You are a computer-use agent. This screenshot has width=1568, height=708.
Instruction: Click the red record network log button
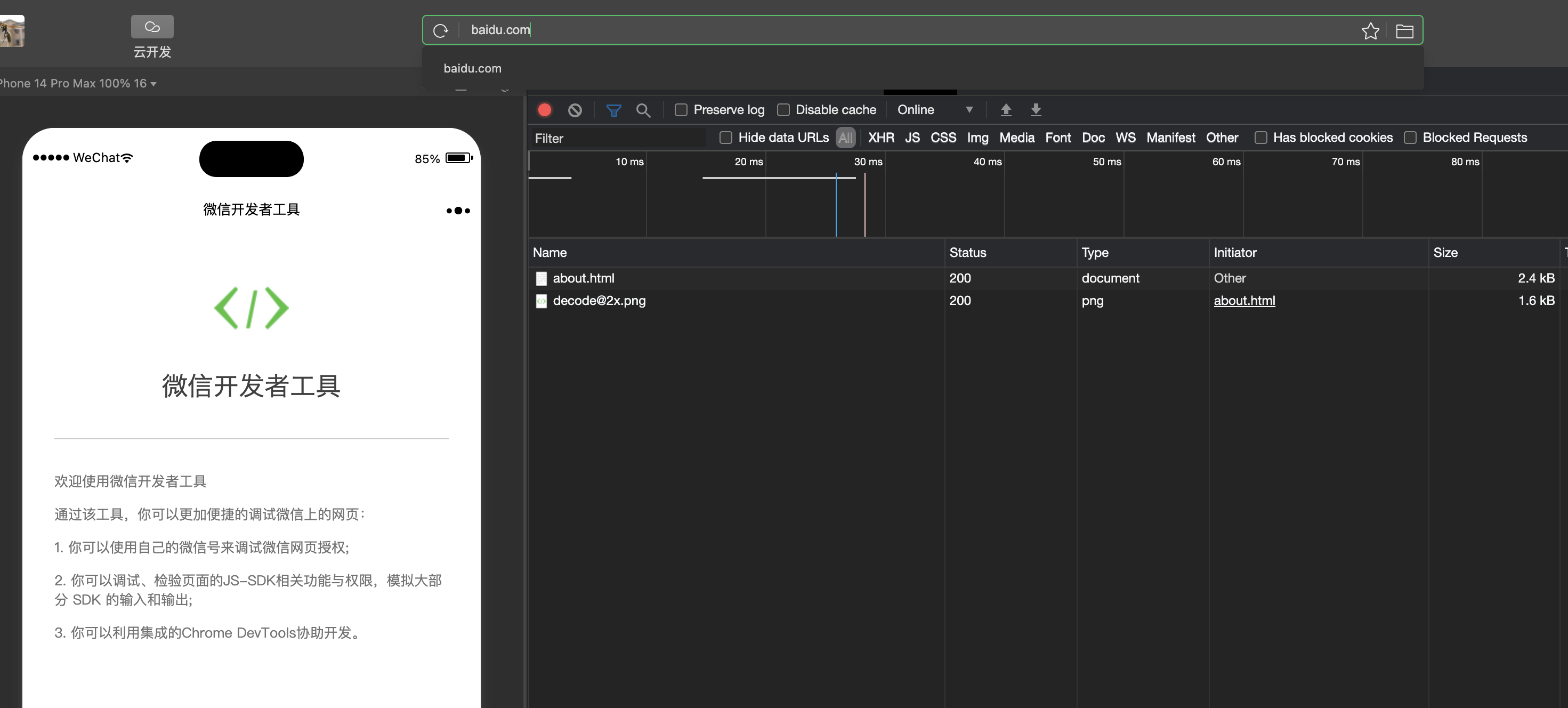[544, 110]
